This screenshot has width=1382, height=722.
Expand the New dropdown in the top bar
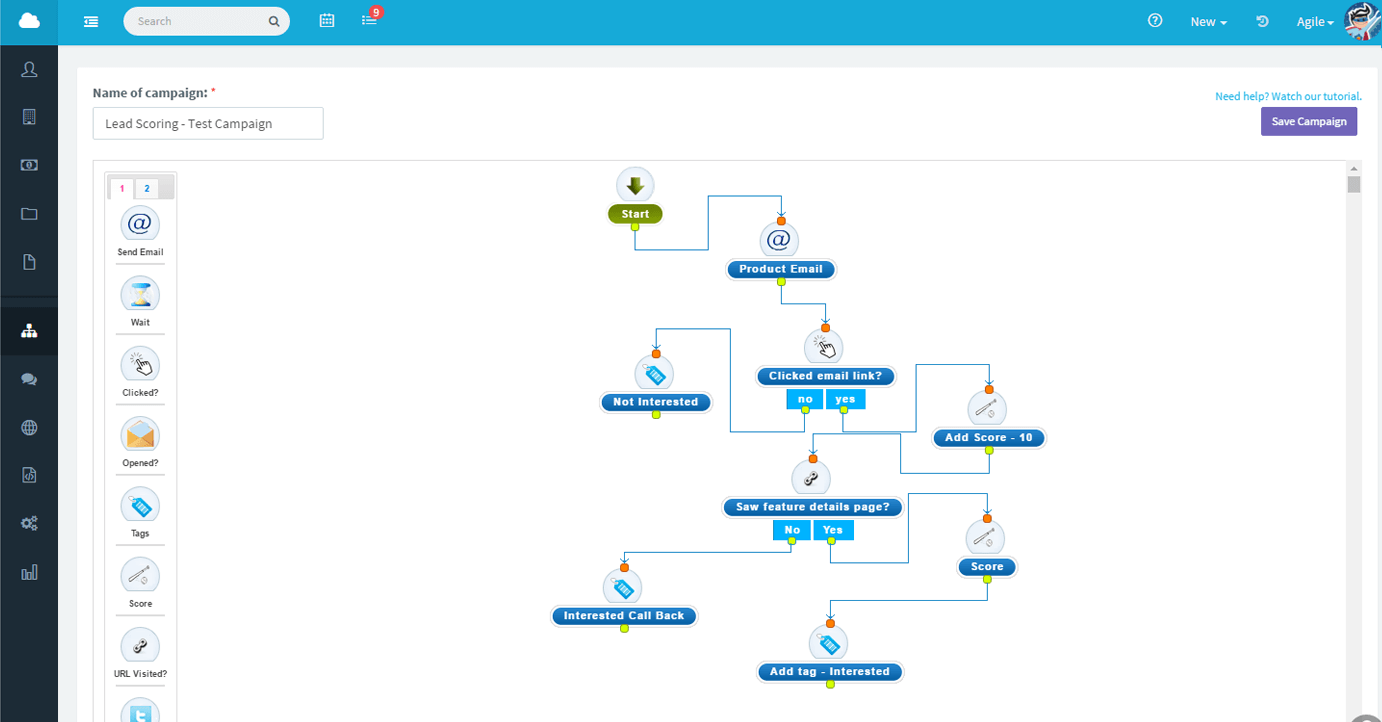1208,21
